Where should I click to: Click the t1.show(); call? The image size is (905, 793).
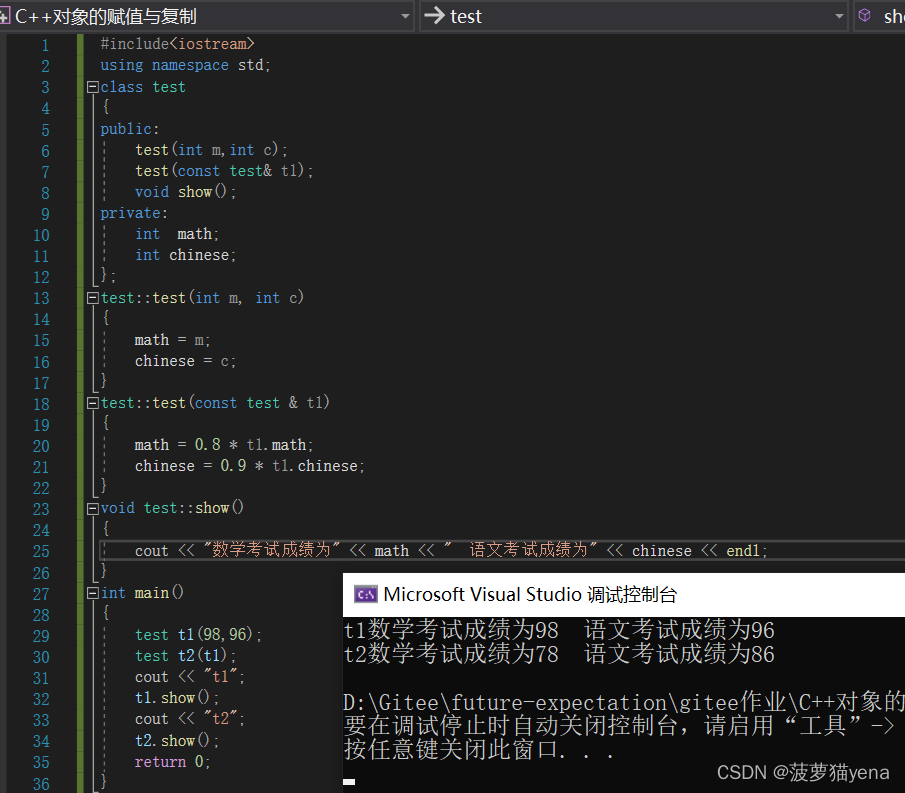coord(177,698)
